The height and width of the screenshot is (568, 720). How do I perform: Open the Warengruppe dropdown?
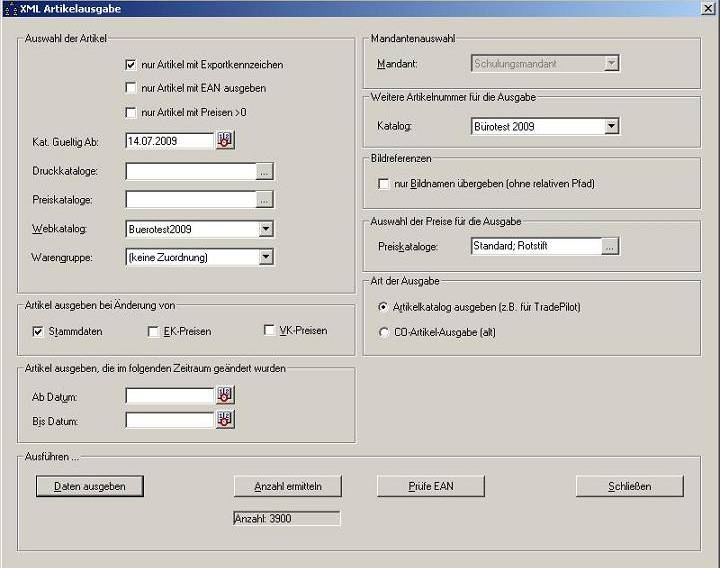(266, 257)
